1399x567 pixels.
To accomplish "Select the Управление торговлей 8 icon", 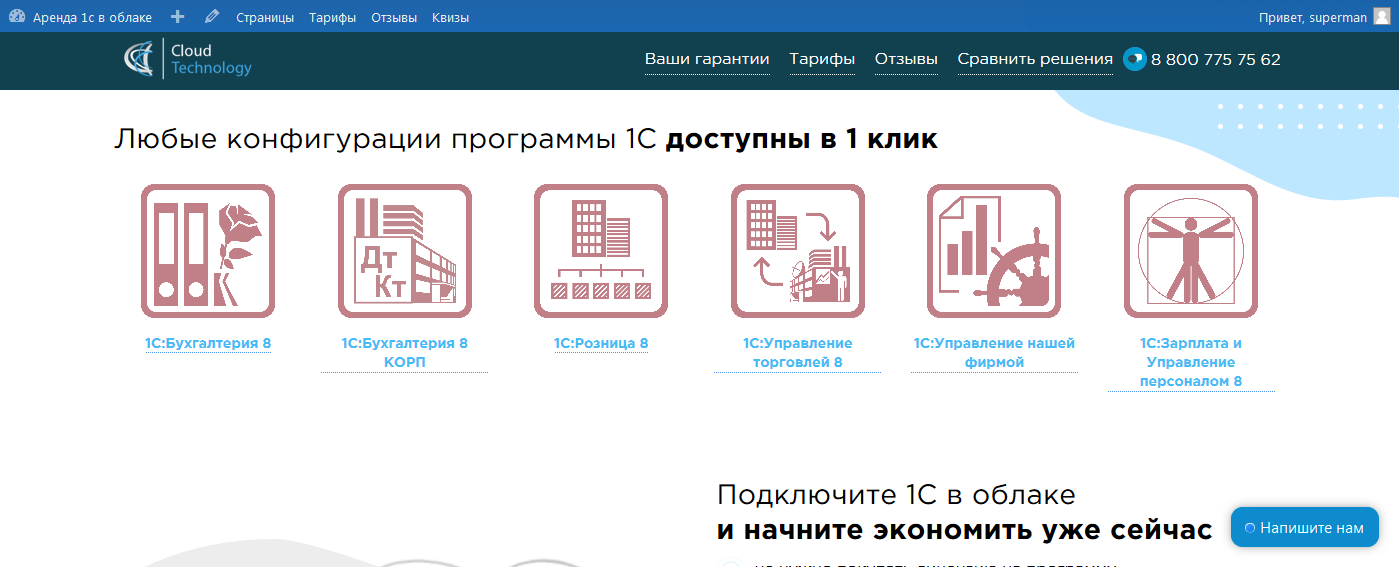I will (797, 251).
